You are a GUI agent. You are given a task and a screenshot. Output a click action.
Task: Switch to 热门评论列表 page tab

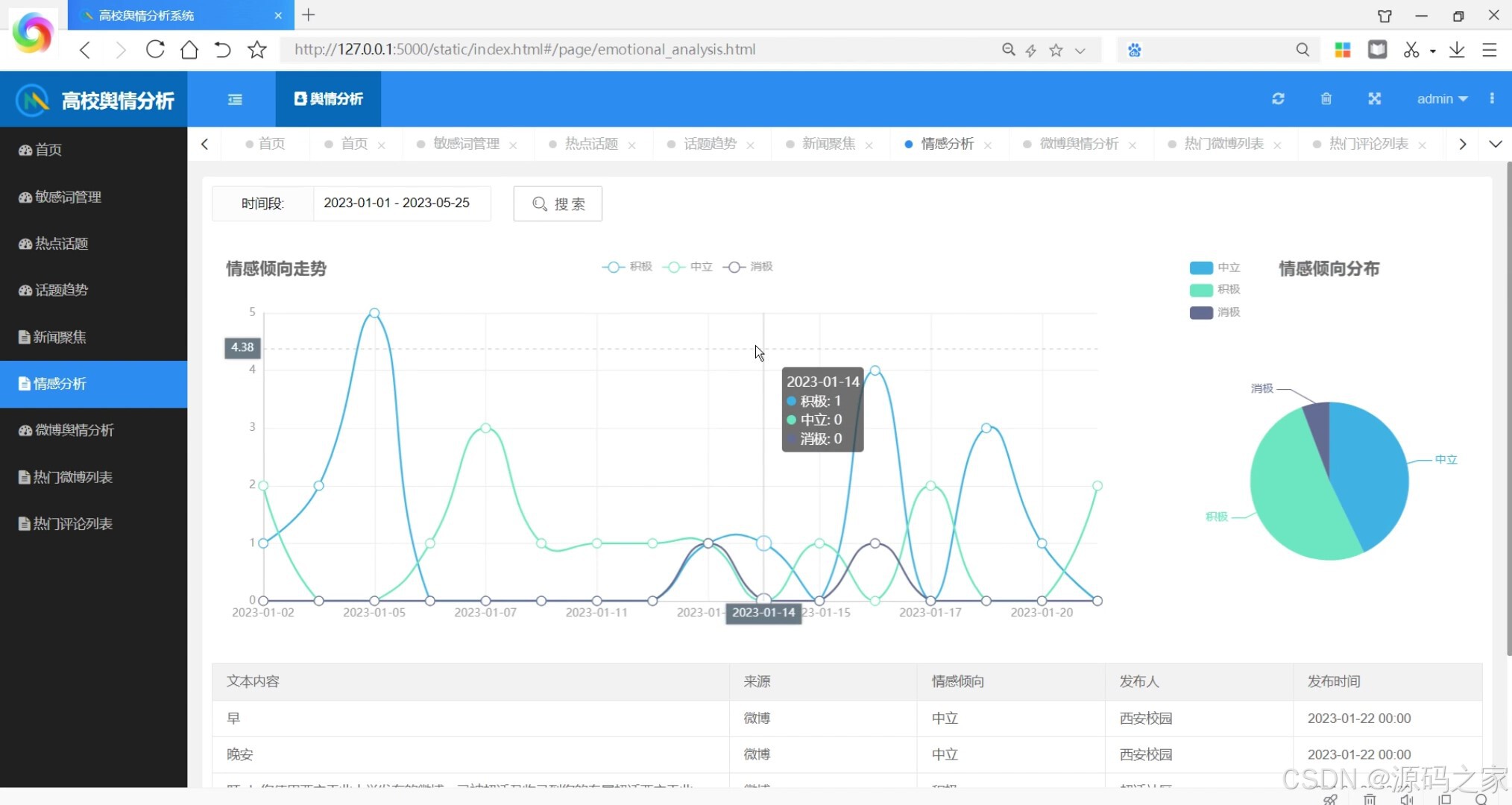1368,144
